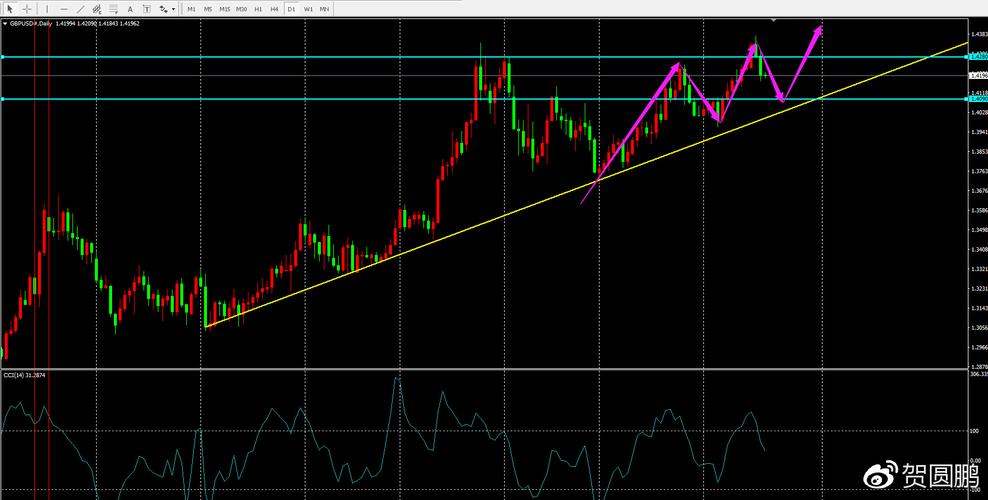Choose the vertical line drawing tool
Viewport: 988px width, 500px height.
[46, 9]
